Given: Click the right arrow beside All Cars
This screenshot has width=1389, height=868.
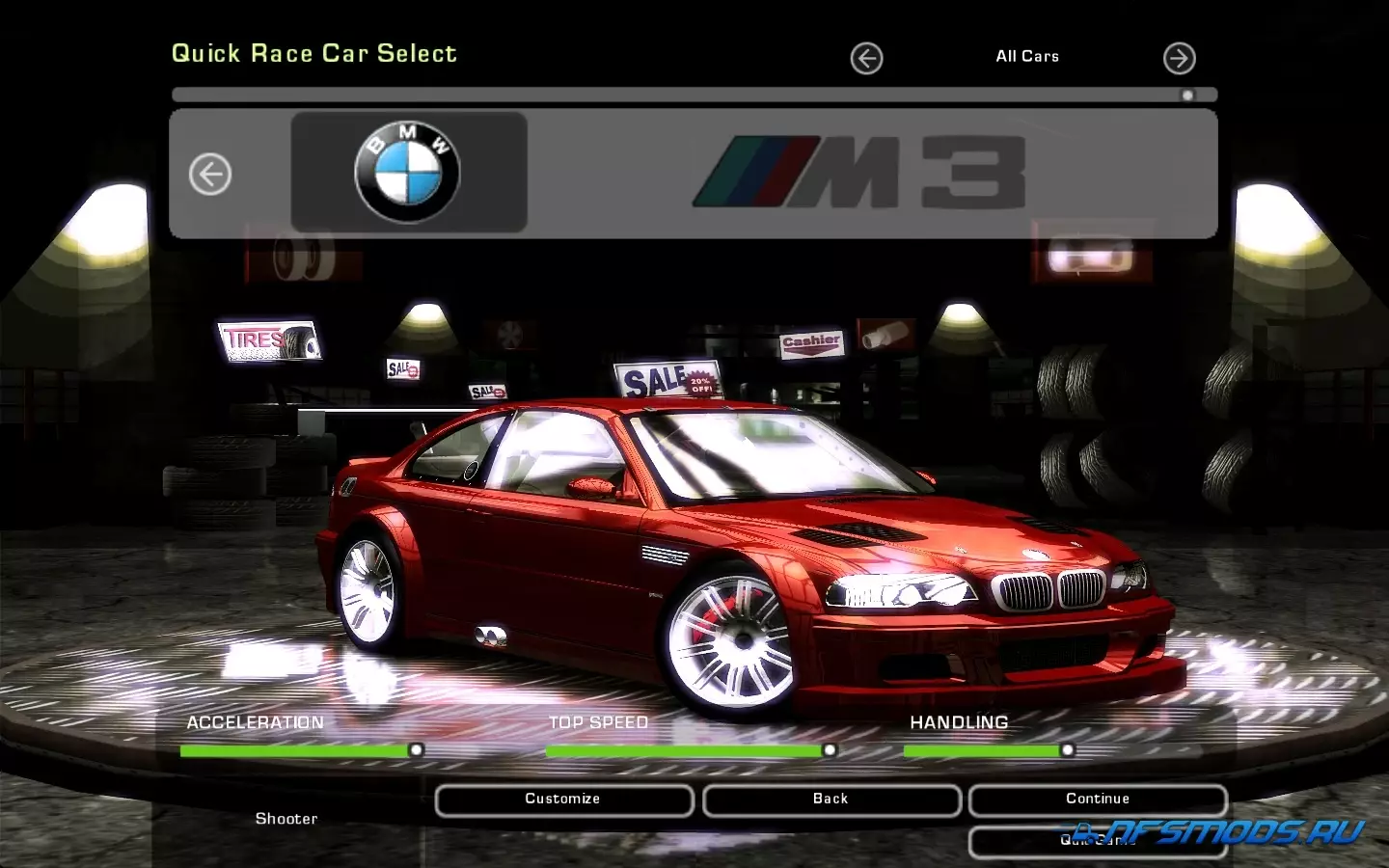Looking at the screenshot, I should tap(1179, 59).
